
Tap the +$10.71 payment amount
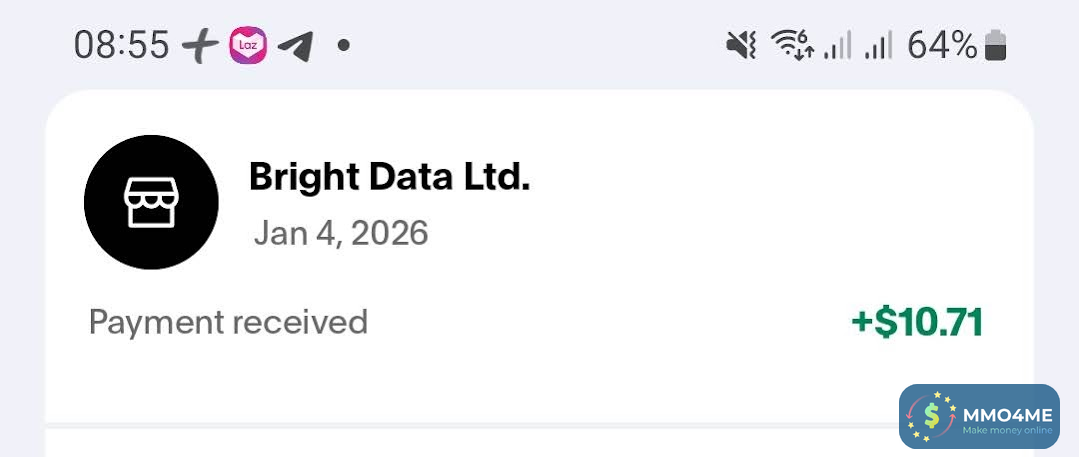[916, 323]
